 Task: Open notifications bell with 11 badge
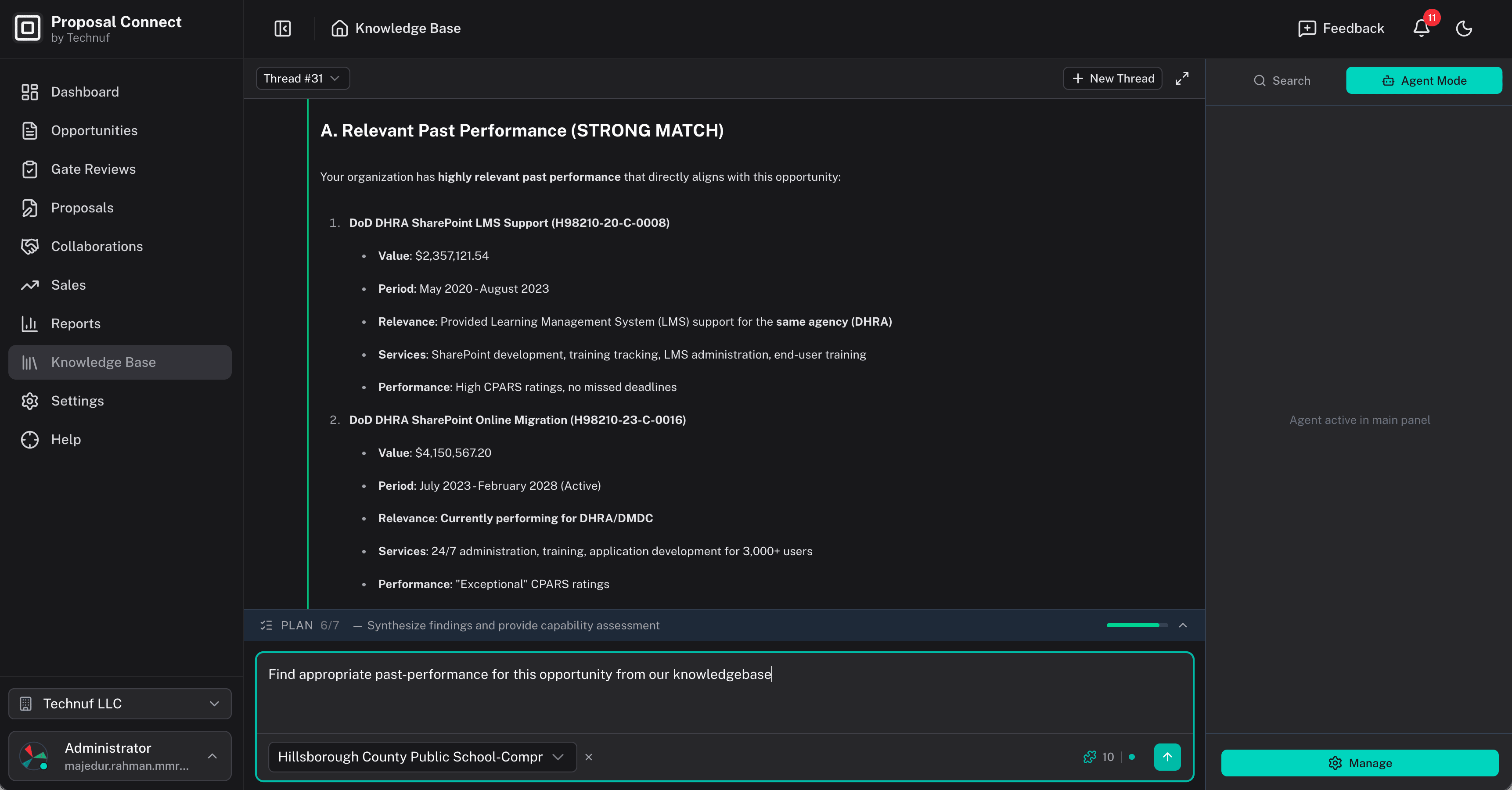pos(1421,28)
